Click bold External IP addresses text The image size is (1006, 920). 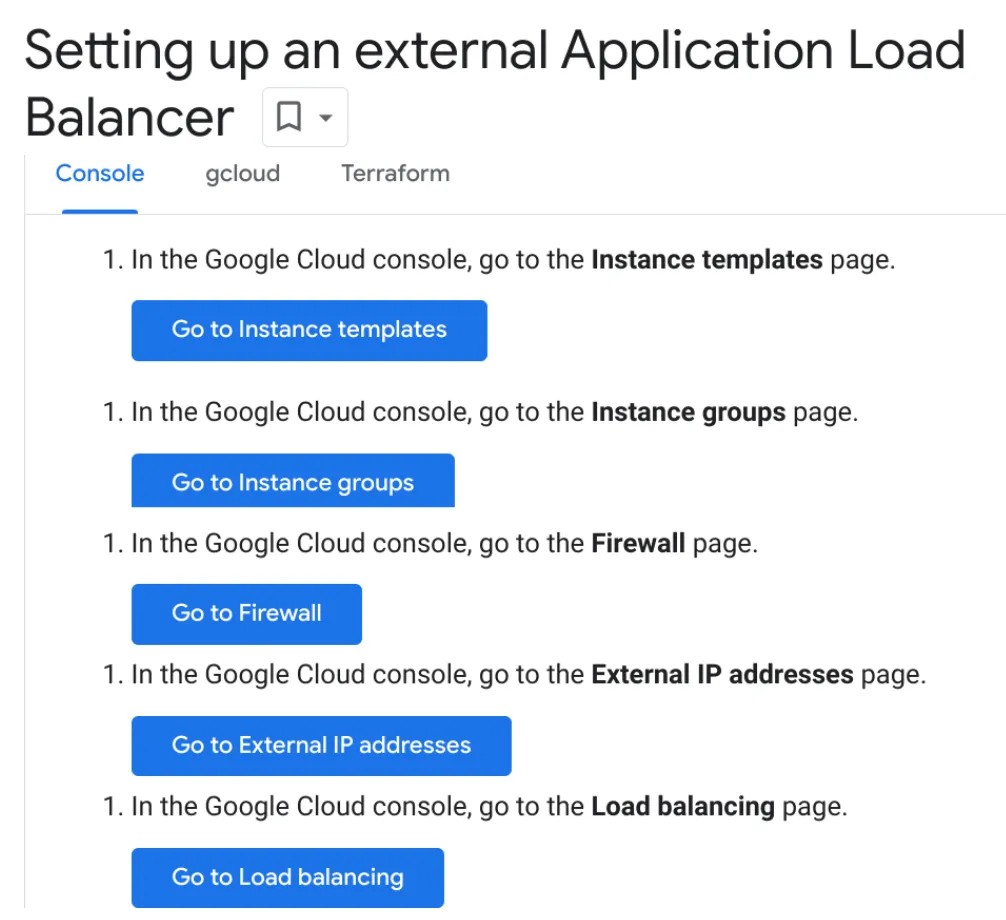coord(722,675)
